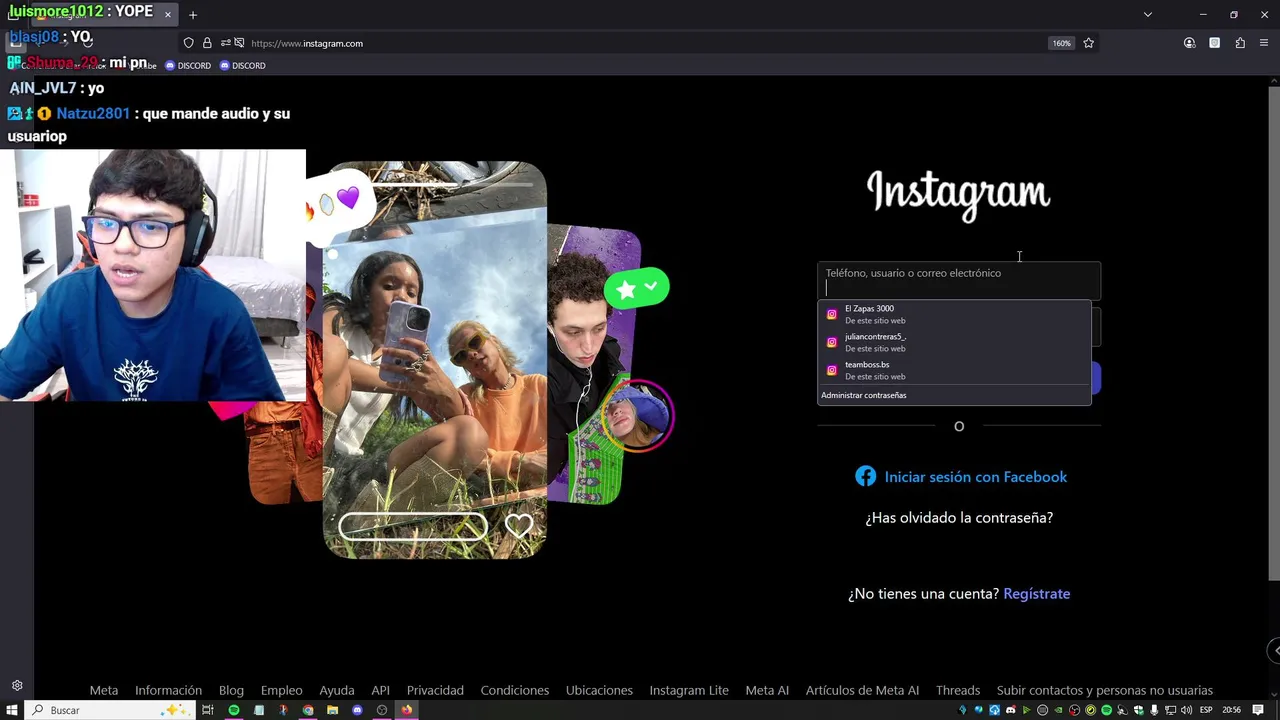Screen dimensions: 1280x720
Task: Open OBS Studio from the taskbar
Action: click(382, 710)
